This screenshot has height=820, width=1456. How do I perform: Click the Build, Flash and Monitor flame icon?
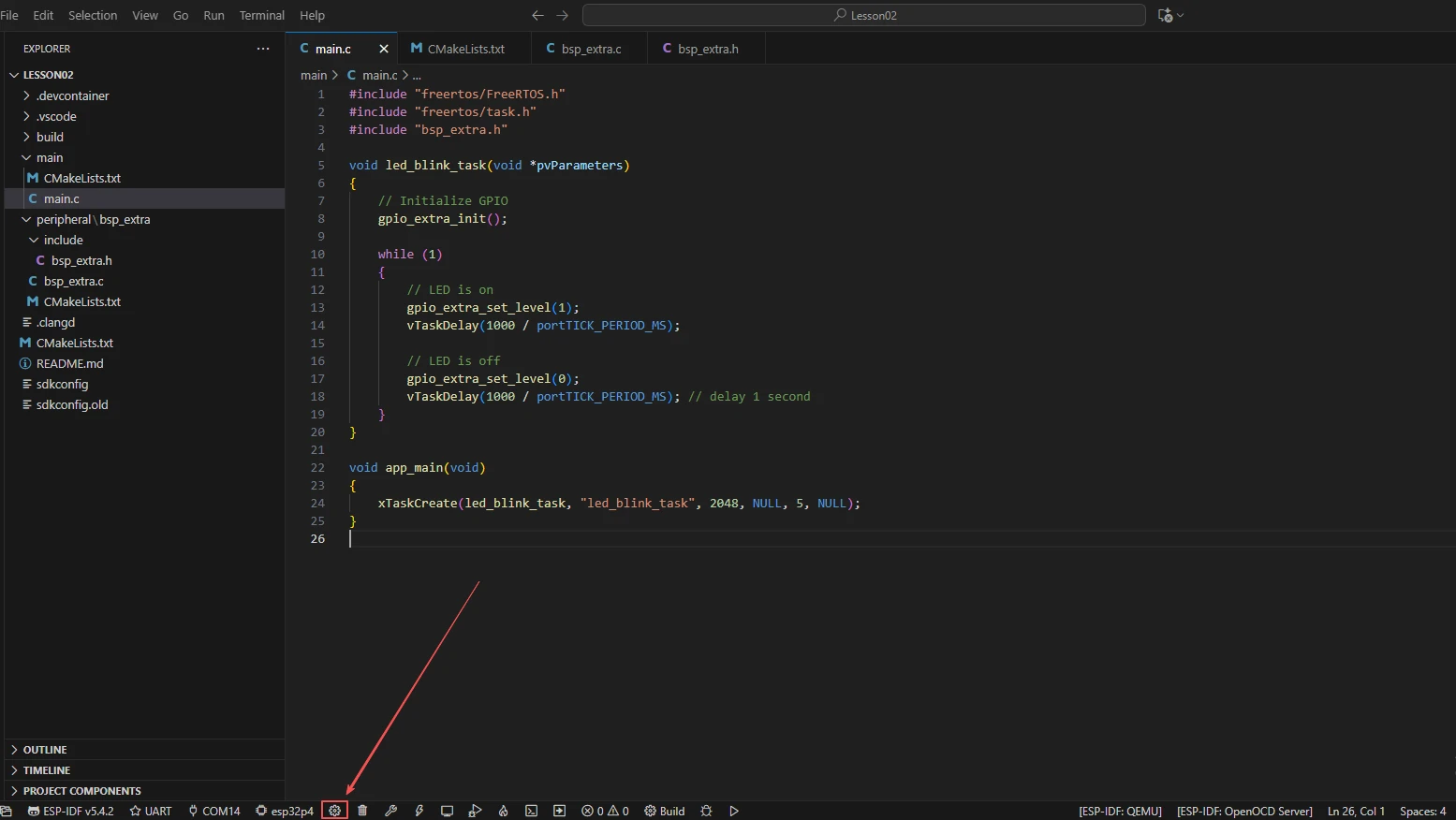[503, 811]
